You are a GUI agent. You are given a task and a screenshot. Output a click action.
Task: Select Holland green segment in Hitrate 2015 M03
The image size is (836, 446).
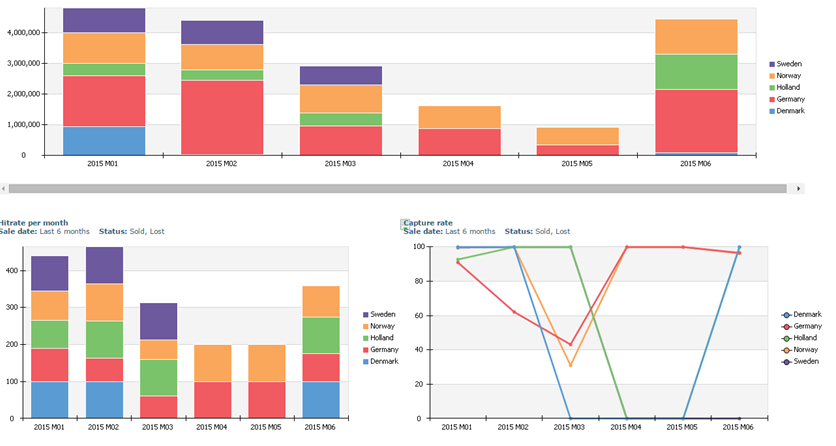159,378
